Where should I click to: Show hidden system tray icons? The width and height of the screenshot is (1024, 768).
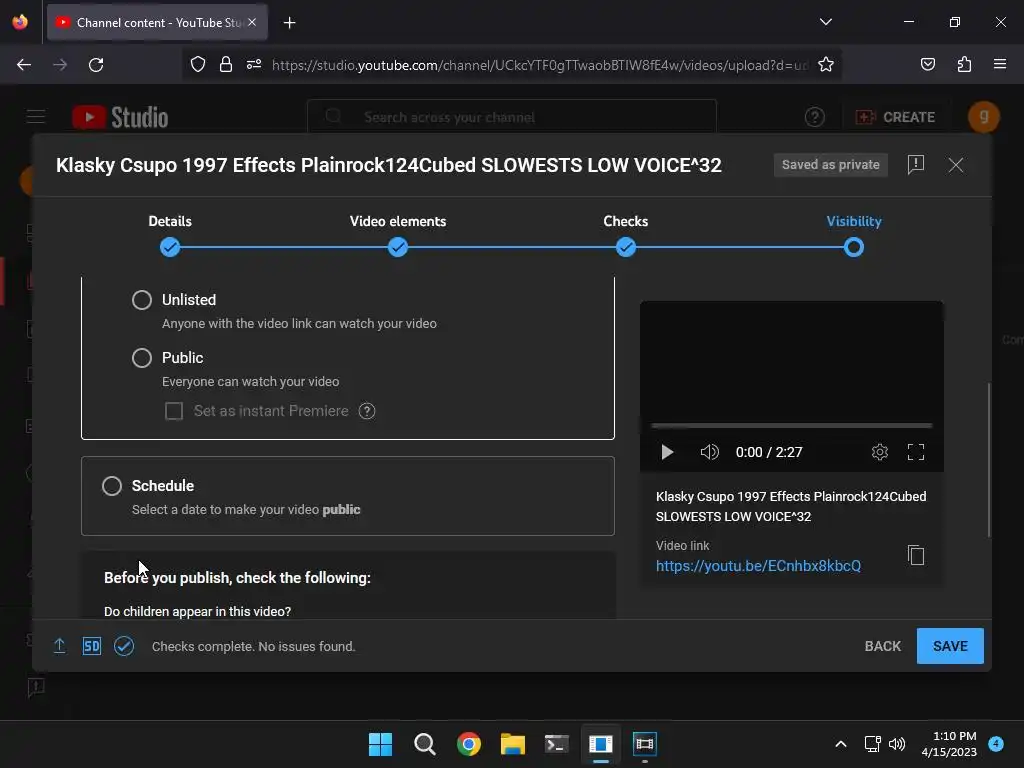[x=840, y=744]
